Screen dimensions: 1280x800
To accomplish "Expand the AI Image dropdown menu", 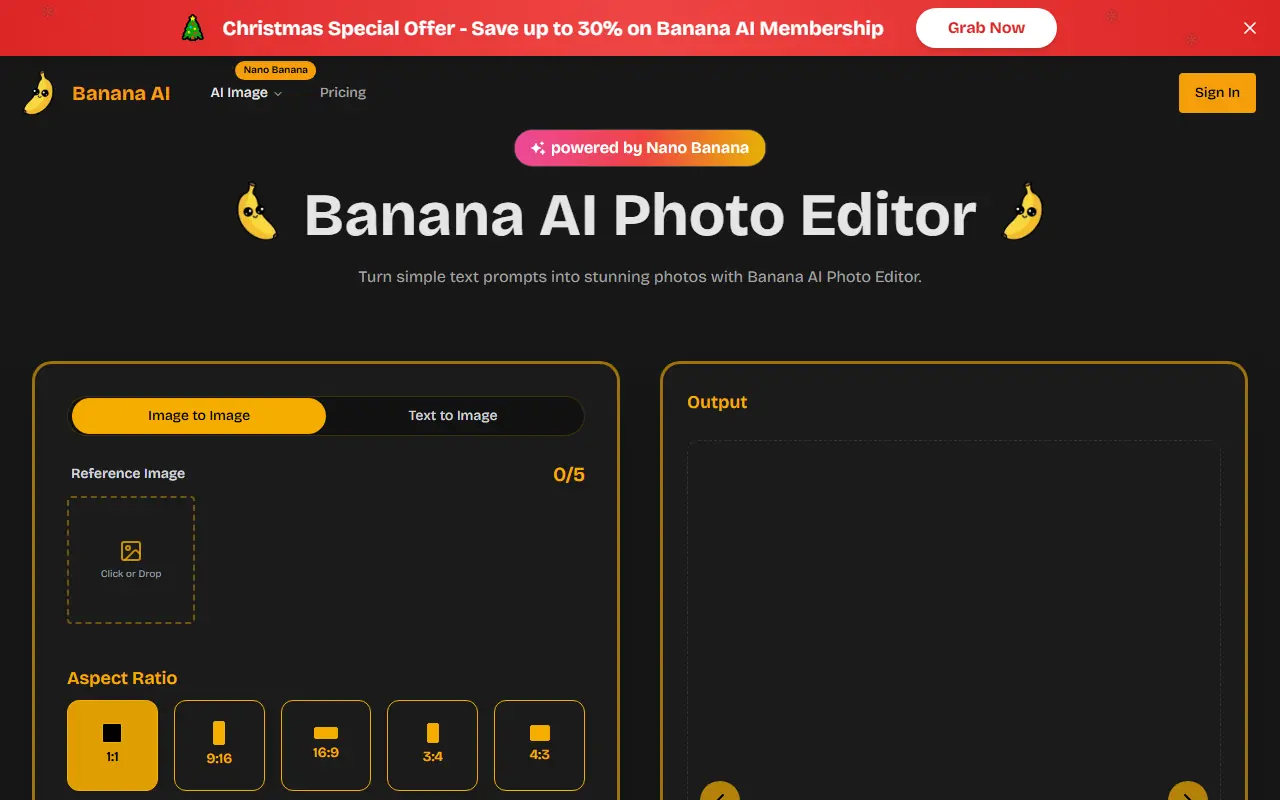I will coord(246,92).
